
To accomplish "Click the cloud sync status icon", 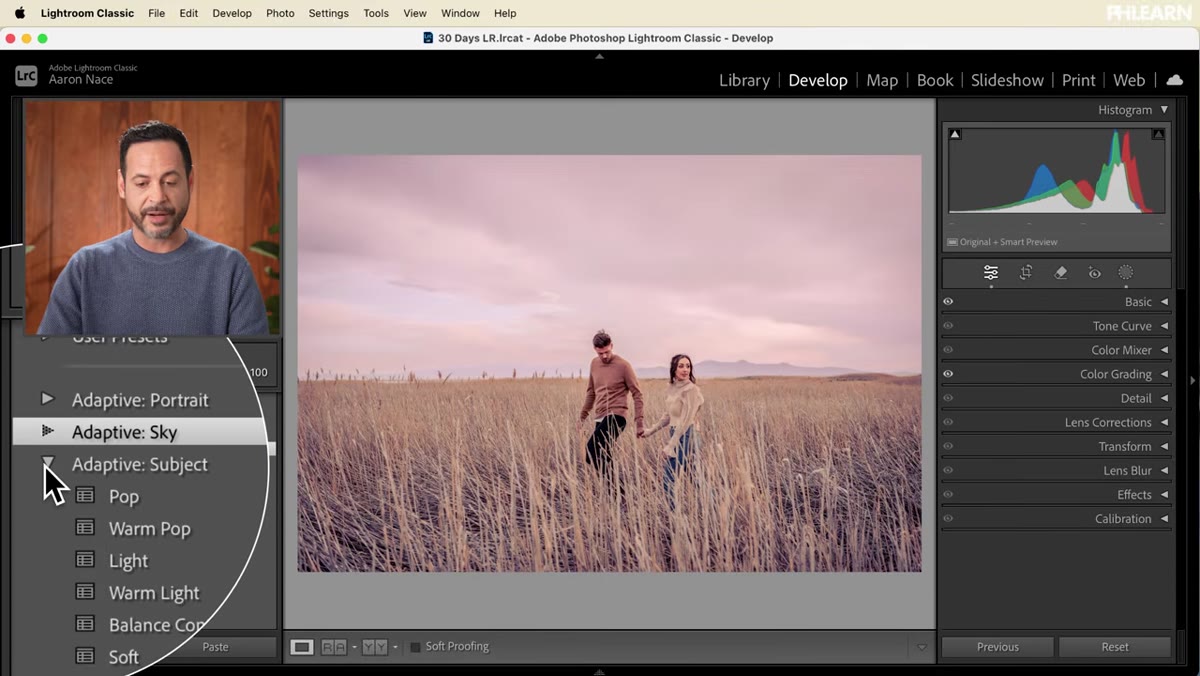I will pos(1175,80).
